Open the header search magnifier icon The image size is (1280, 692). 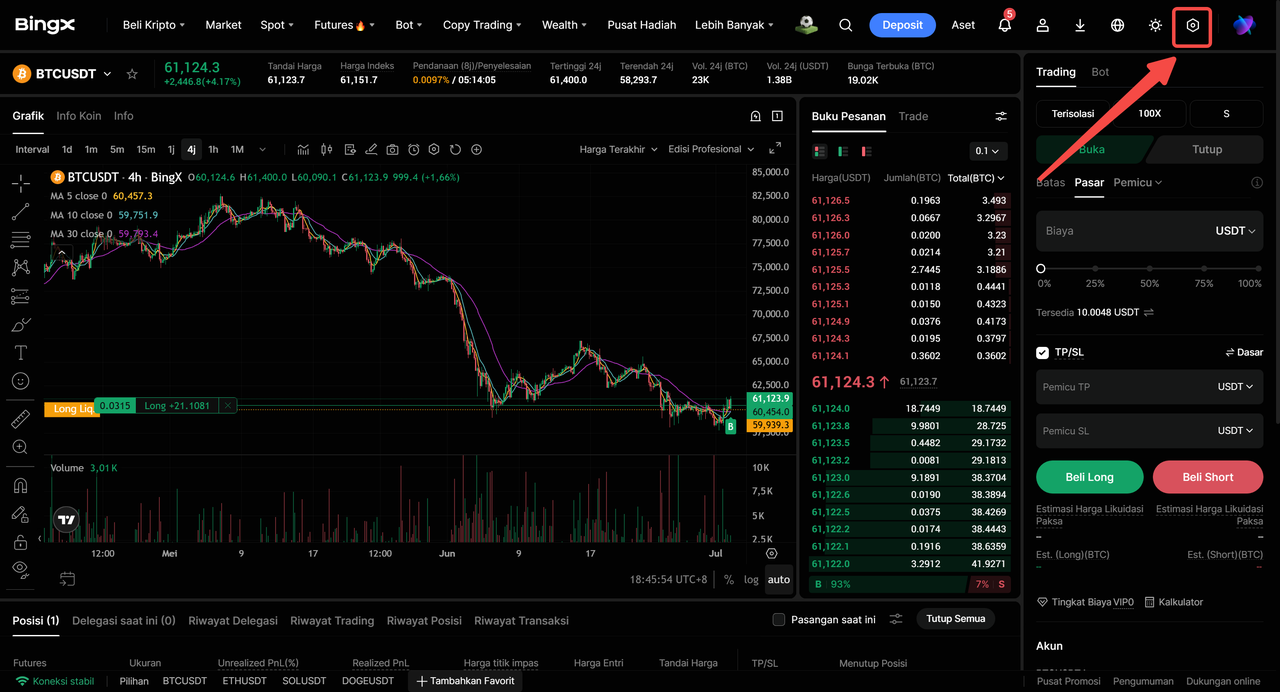[x=846, y=25]
